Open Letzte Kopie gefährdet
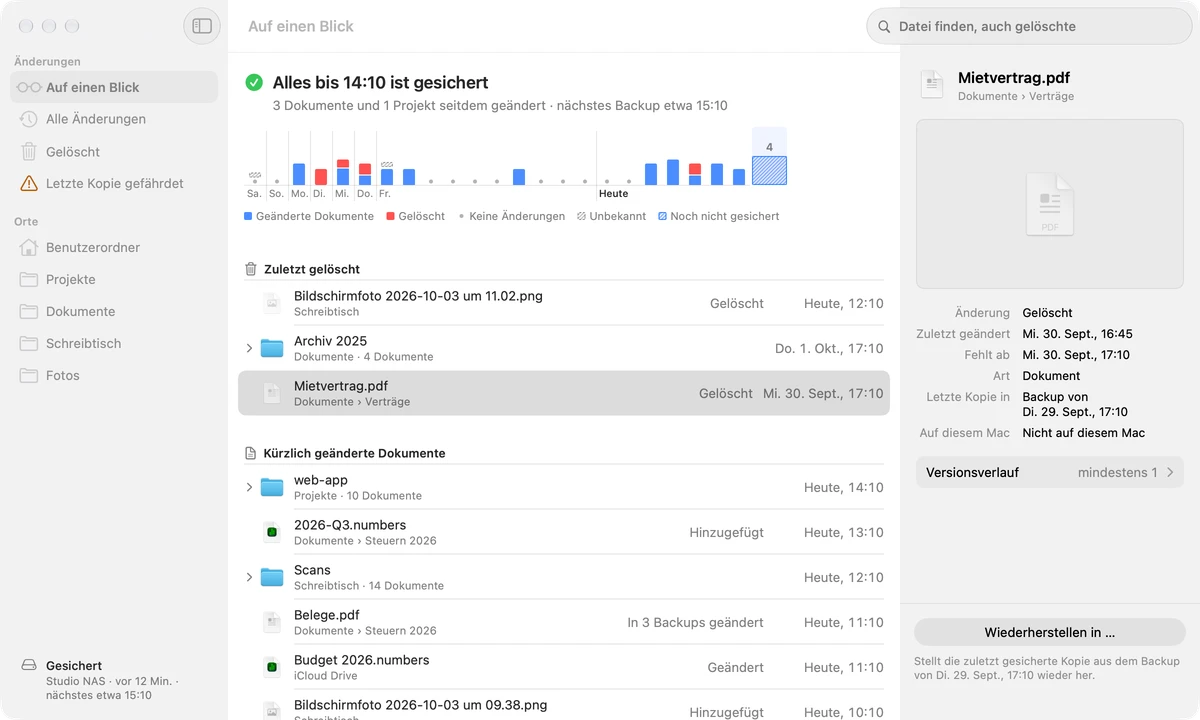Image resolution: width=1200 pixels, height=720 pixels. click(x=114, y=184)
